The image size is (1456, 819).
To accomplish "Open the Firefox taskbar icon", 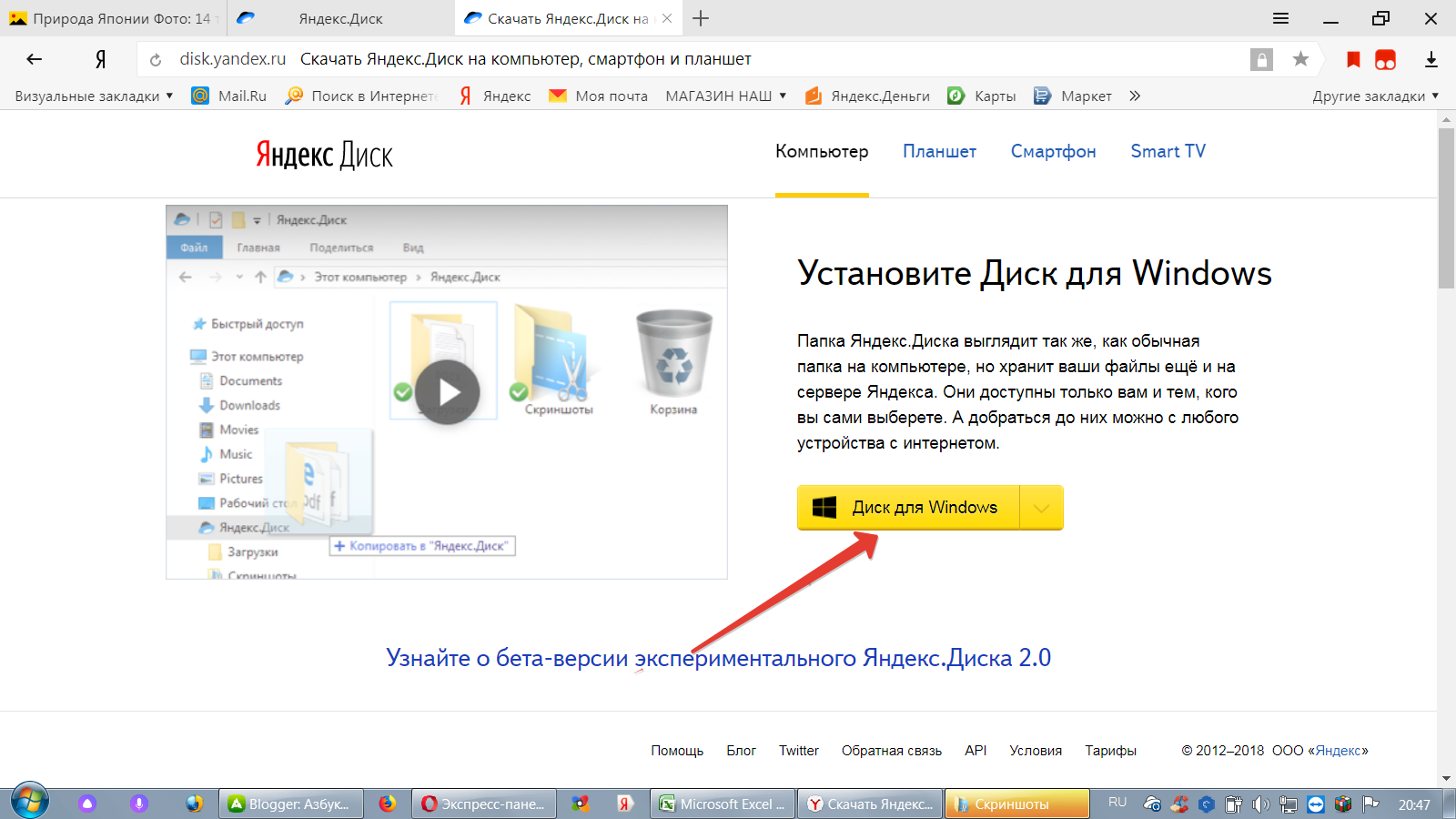I will [x=388, y=804].
